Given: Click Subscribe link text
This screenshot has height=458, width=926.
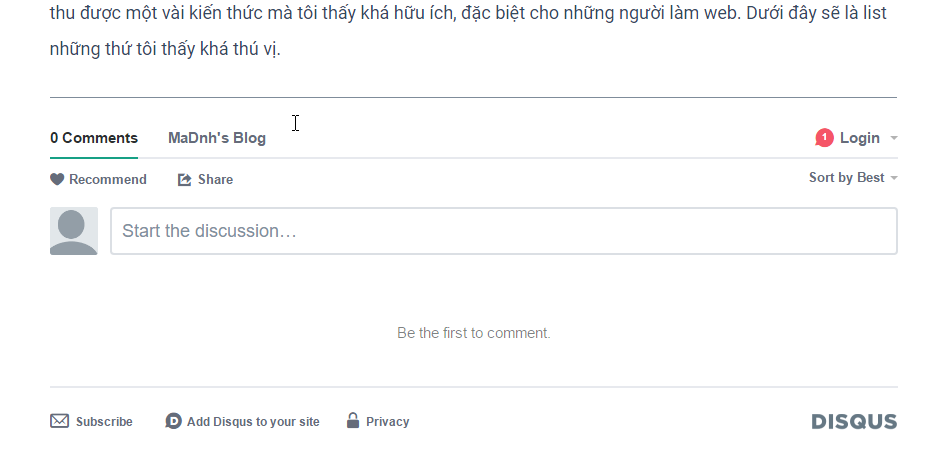Looking at the screenshot, I should 104,422.
